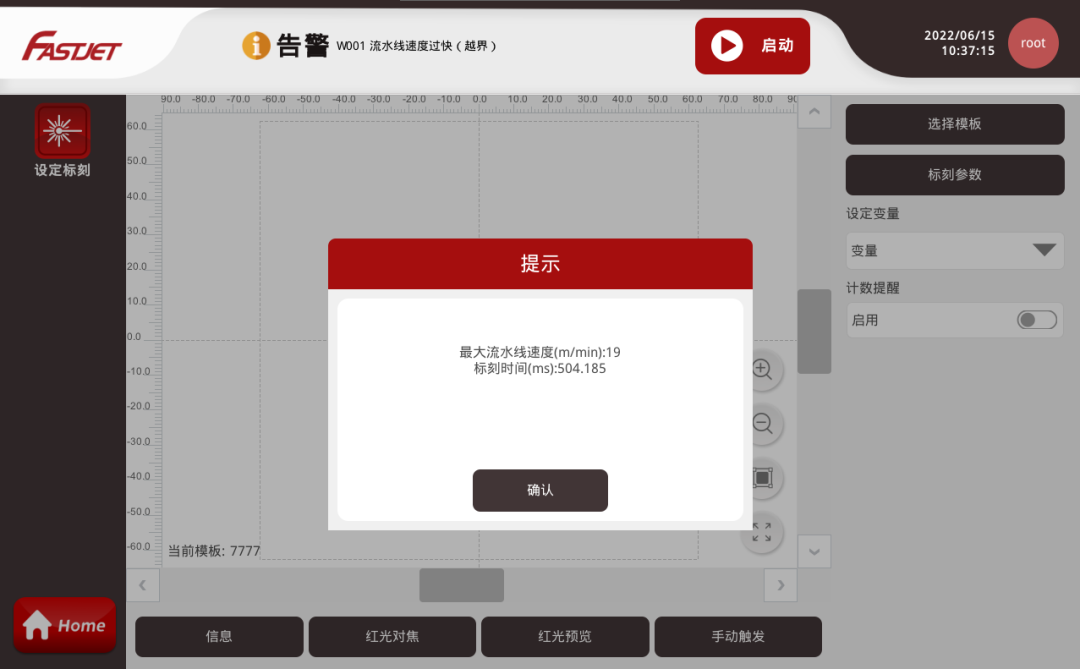Click the root user avatar

click(1032, 44)
